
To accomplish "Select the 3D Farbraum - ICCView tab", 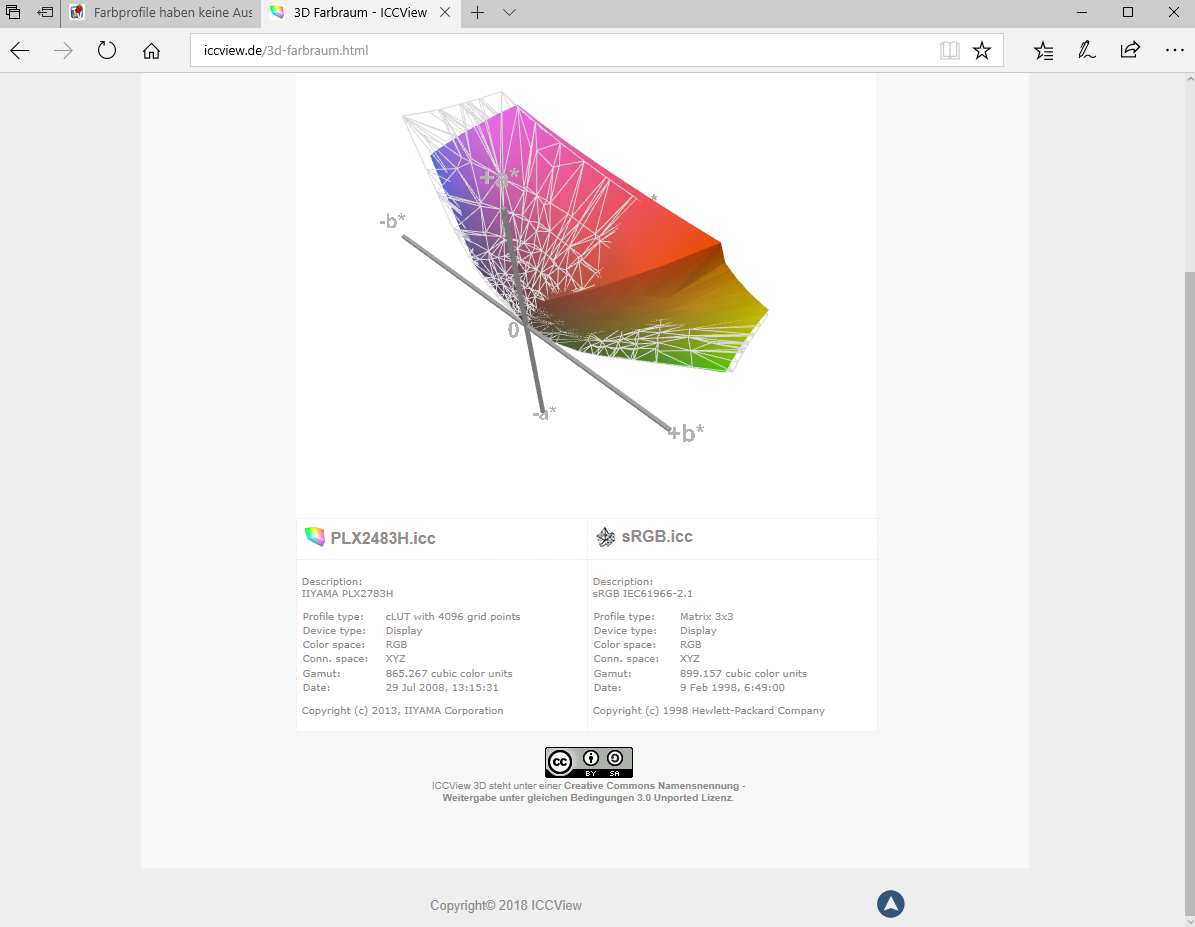I will pyautogui.click(x=360, y=13).
